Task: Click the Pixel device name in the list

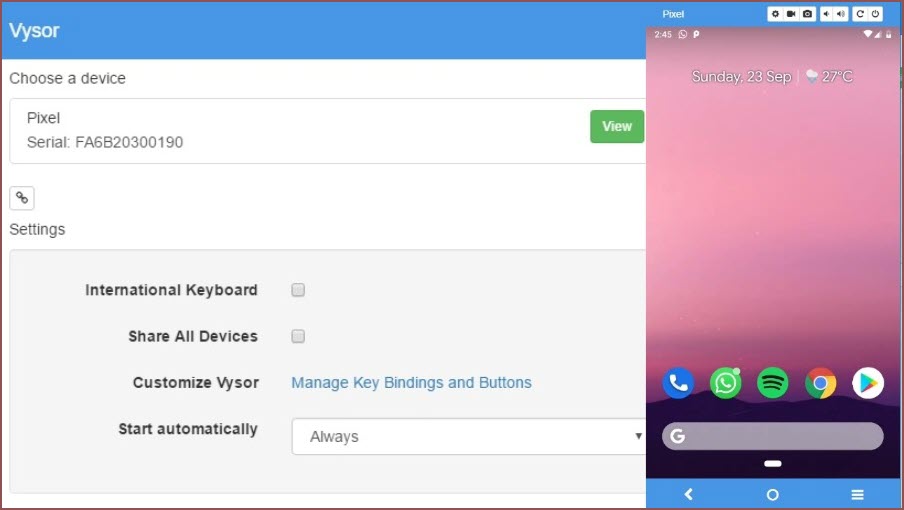Action: (x=43, y=118)
